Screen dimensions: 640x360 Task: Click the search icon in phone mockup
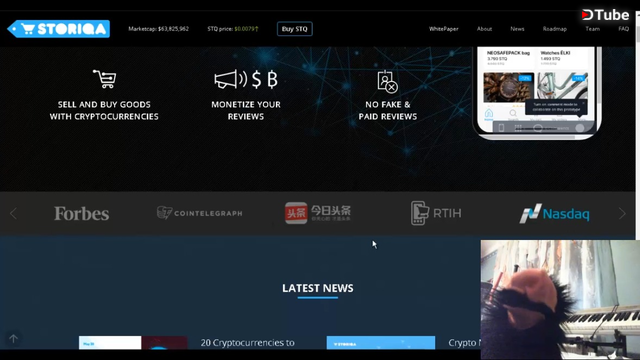pyautogui.click(x=513, y=114)
